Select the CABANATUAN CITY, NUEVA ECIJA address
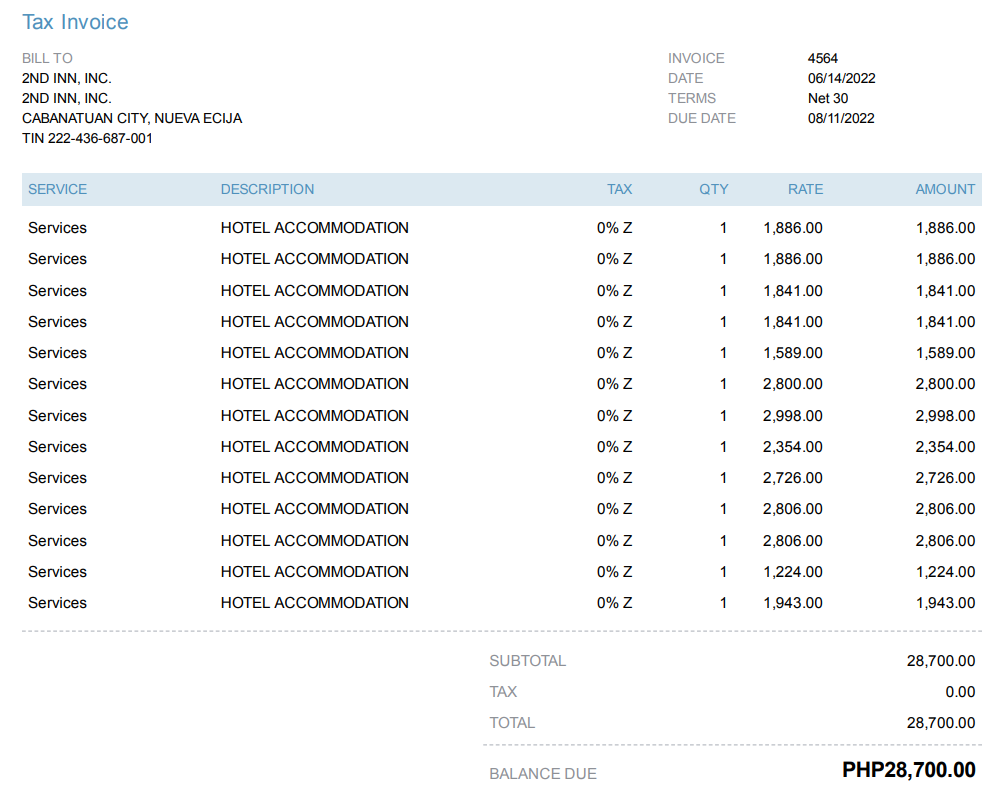 pyautogui.click(x=132, y=118)
